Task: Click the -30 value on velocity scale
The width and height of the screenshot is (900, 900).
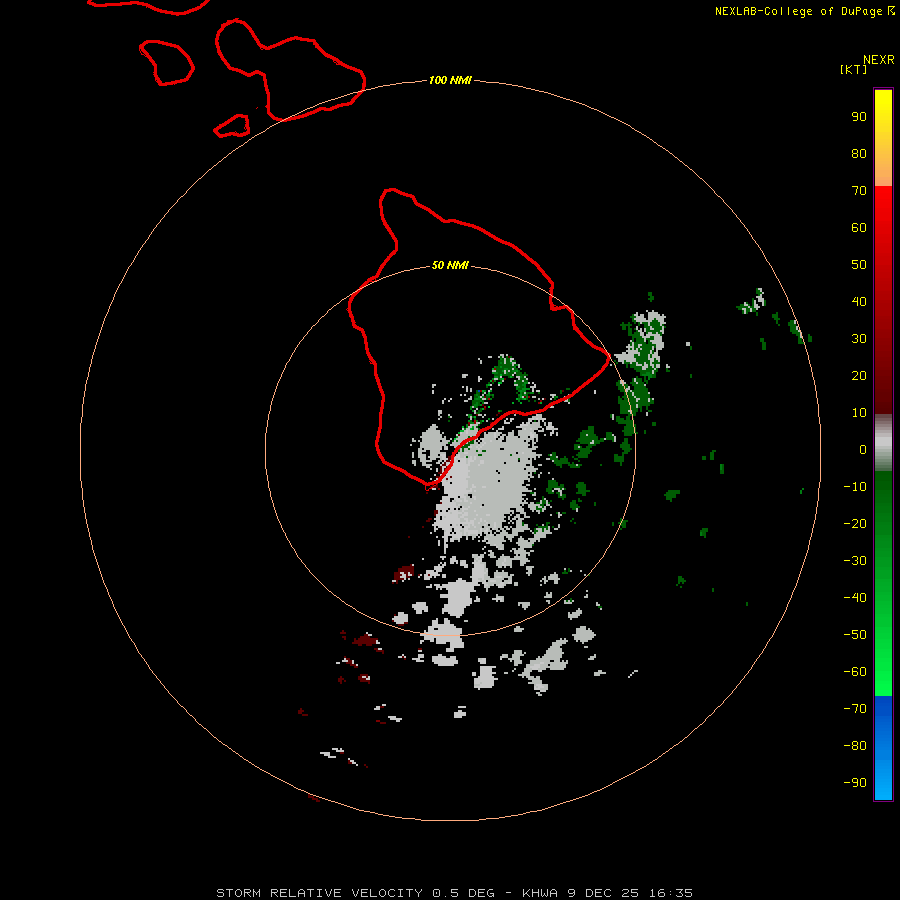Action: [855, 561]
